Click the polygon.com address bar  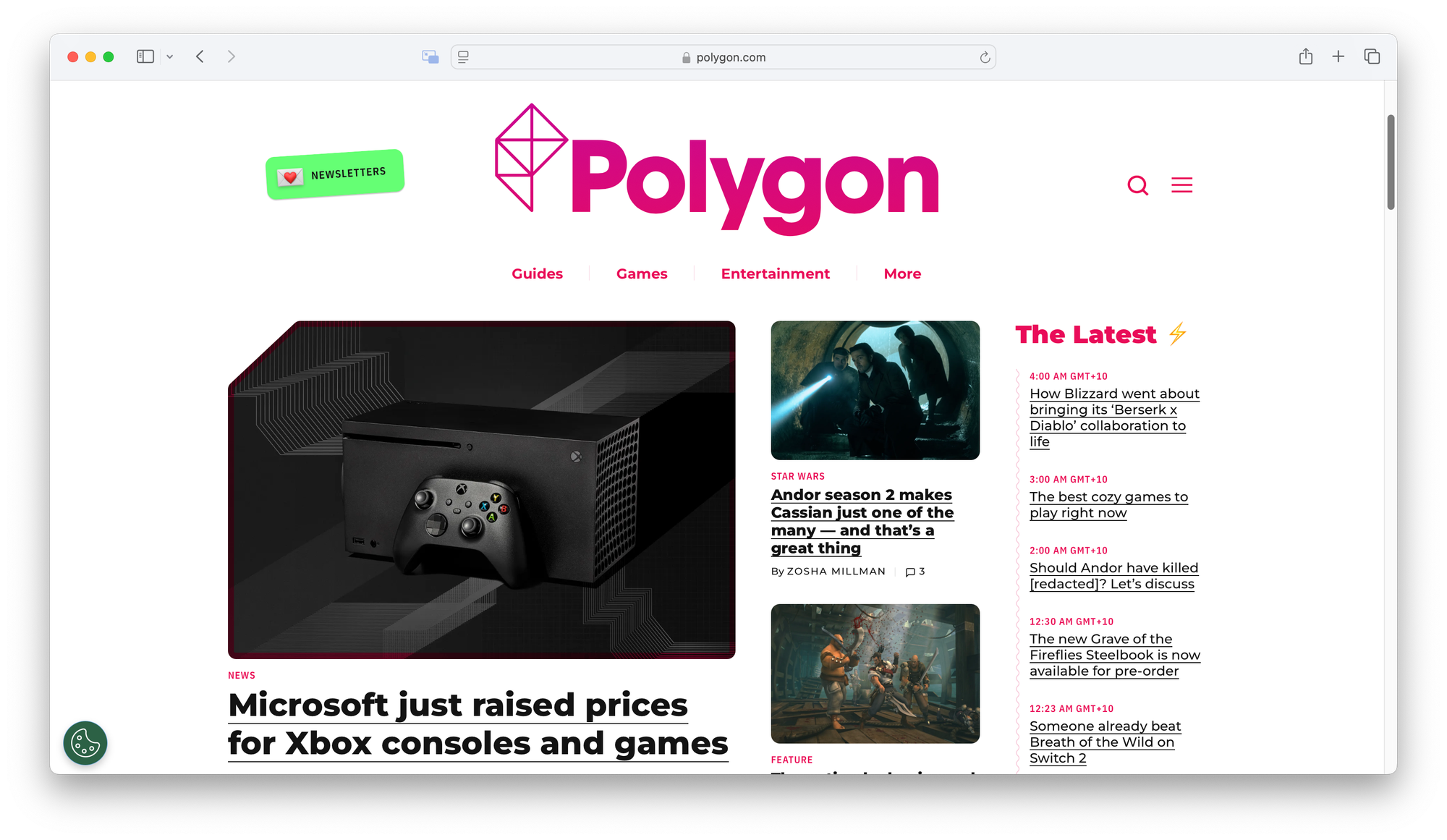click(x=723, y=57)
